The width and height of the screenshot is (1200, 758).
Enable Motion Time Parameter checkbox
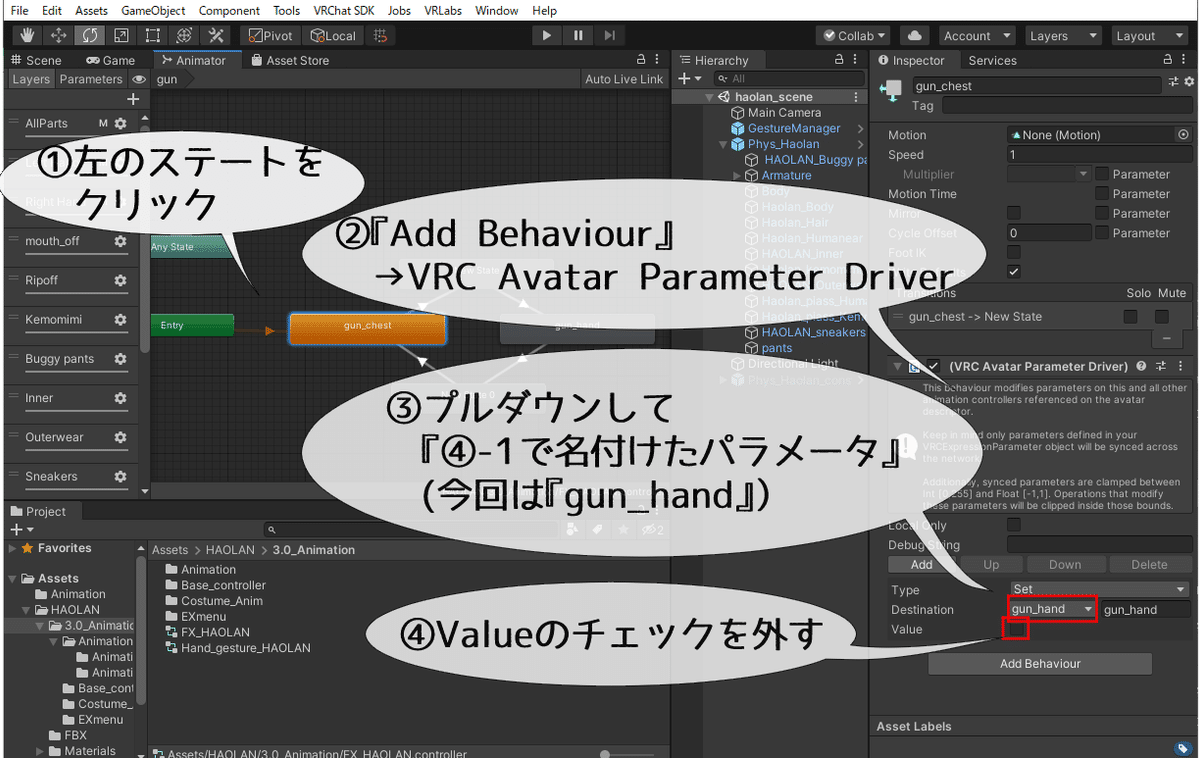point(1101,194)
